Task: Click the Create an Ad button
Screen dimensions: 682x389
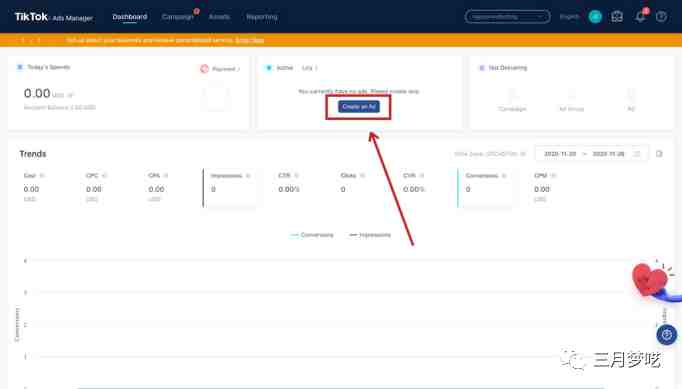Action: coord(359,107)
